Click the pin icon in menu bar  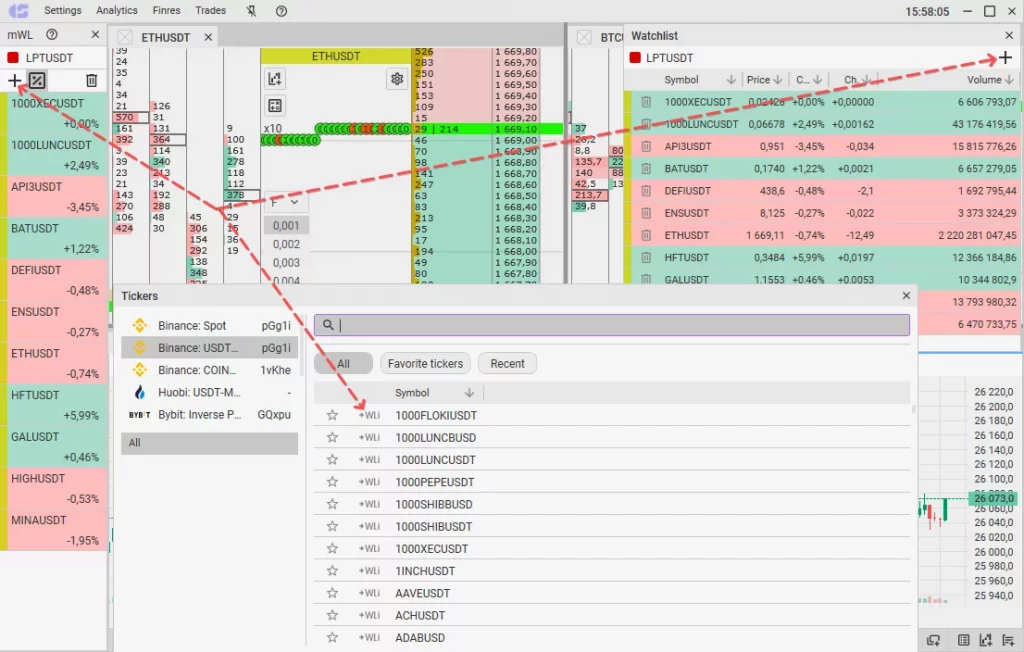[x=251, y=10]
